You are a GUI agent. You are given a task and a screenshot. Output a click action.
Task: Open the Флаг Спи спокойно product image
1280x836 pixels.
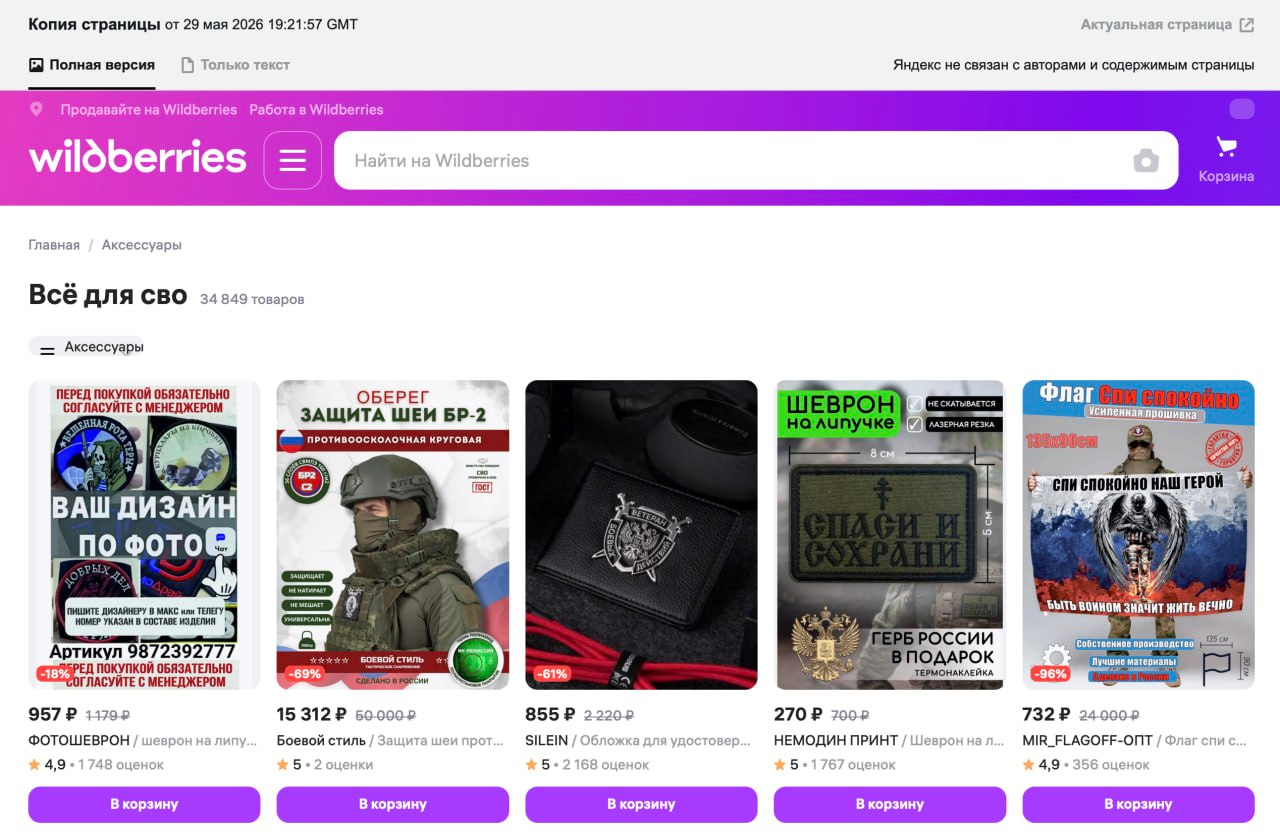tap(1138, 535)
